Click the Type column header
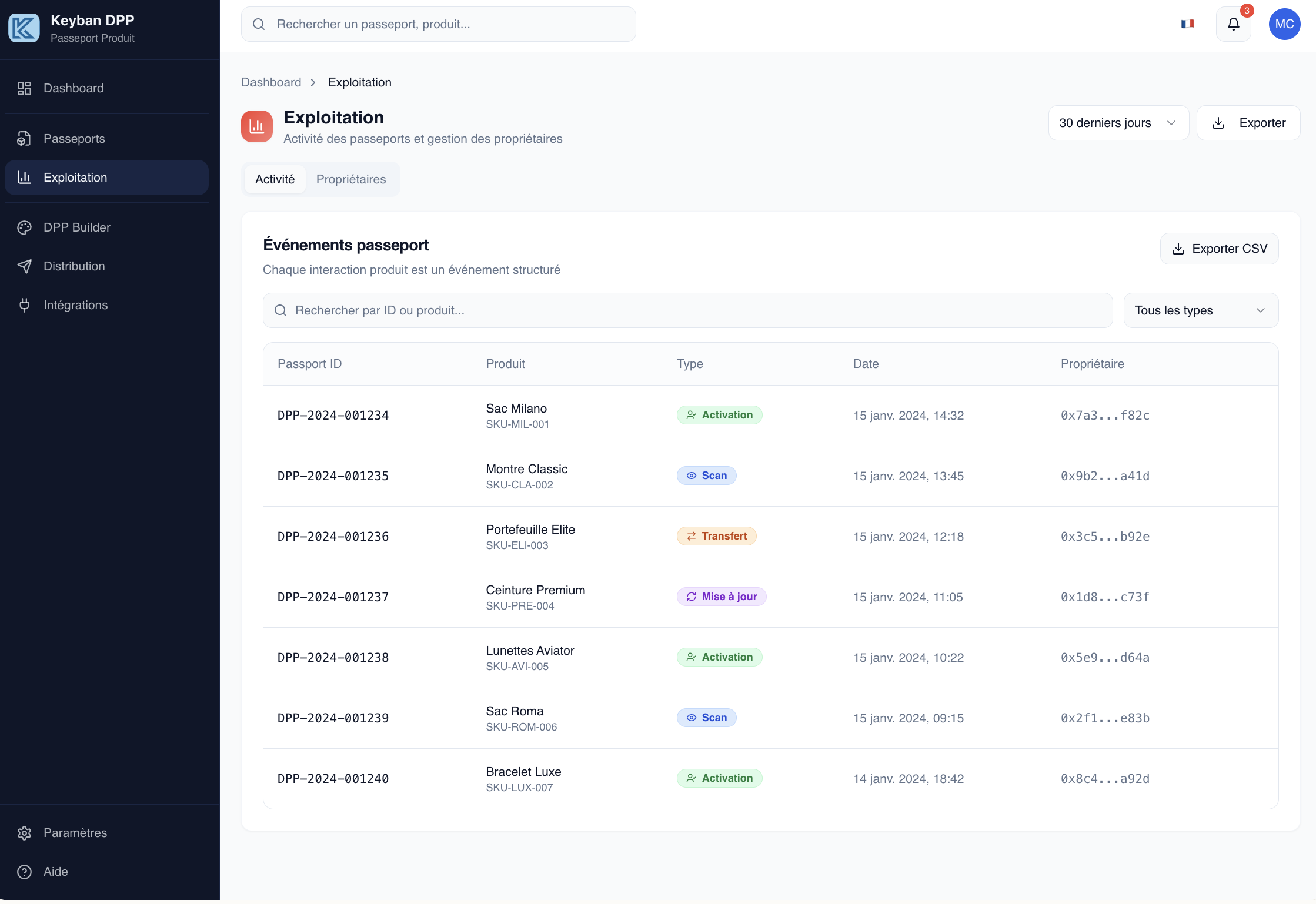Image resolution: width=1316 pixels, height=904 pixels. [x=690, y=364]
